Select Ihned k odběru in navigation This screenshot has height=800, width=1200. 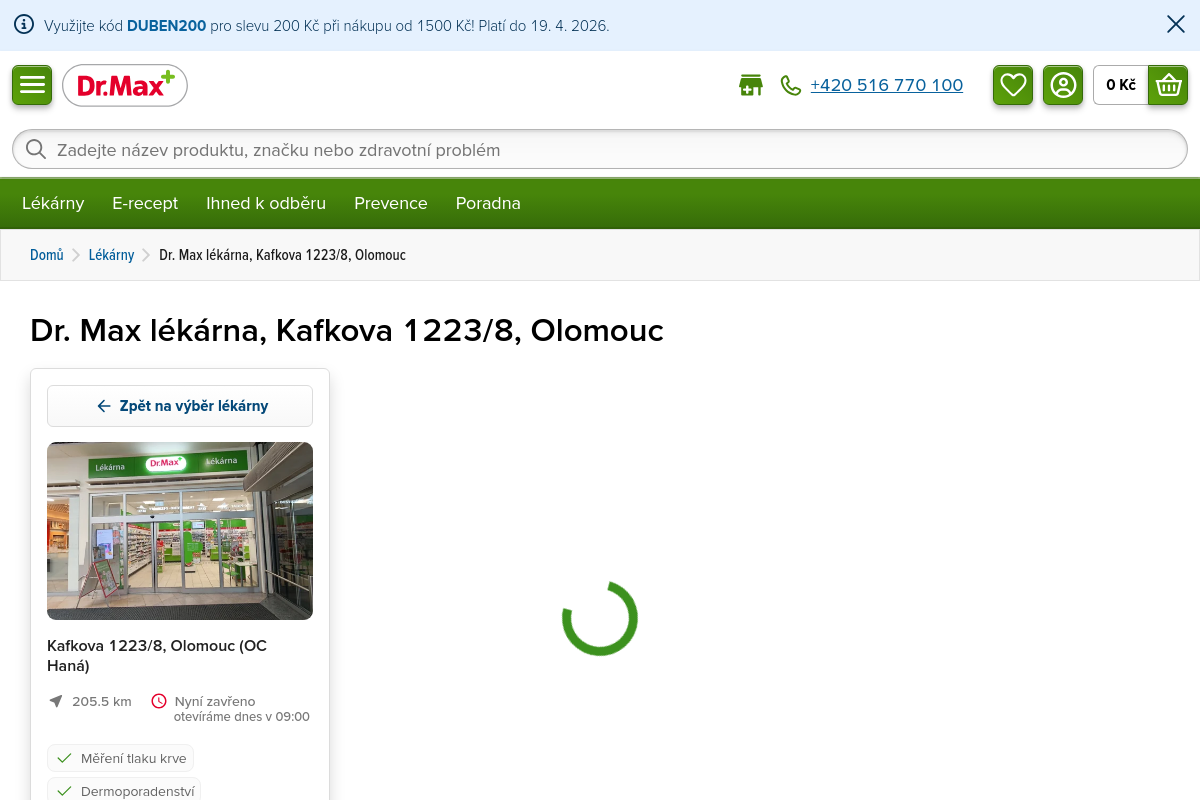[x=266, y=203]
